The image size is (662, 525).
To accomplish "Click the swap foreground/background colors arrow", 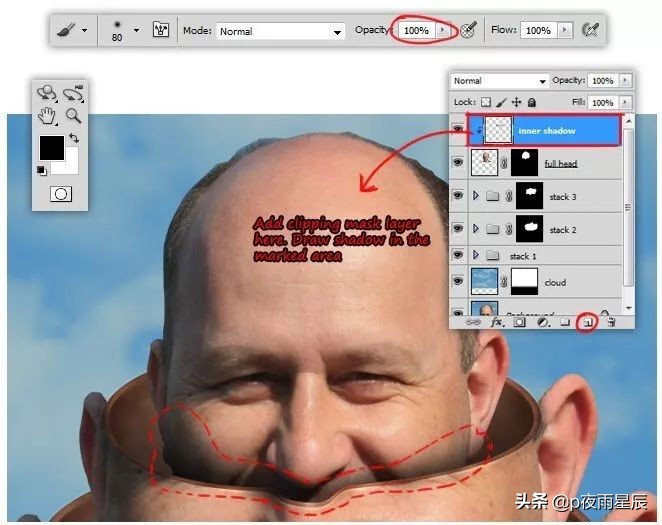I will [x=73, y=139].
